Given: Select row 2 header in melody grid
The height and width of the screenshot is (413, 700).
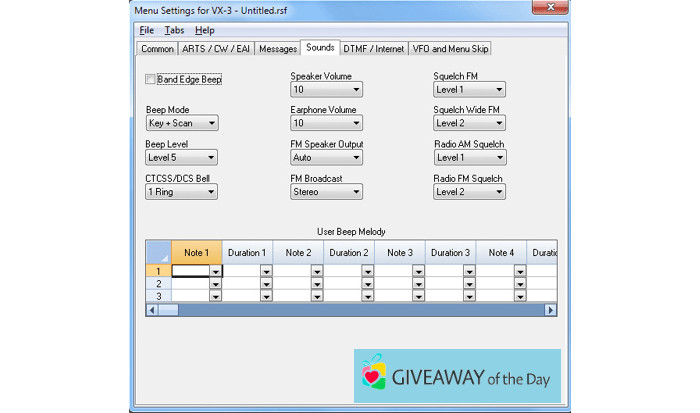Looking at the screenshot, I should [x=158, y=284].
